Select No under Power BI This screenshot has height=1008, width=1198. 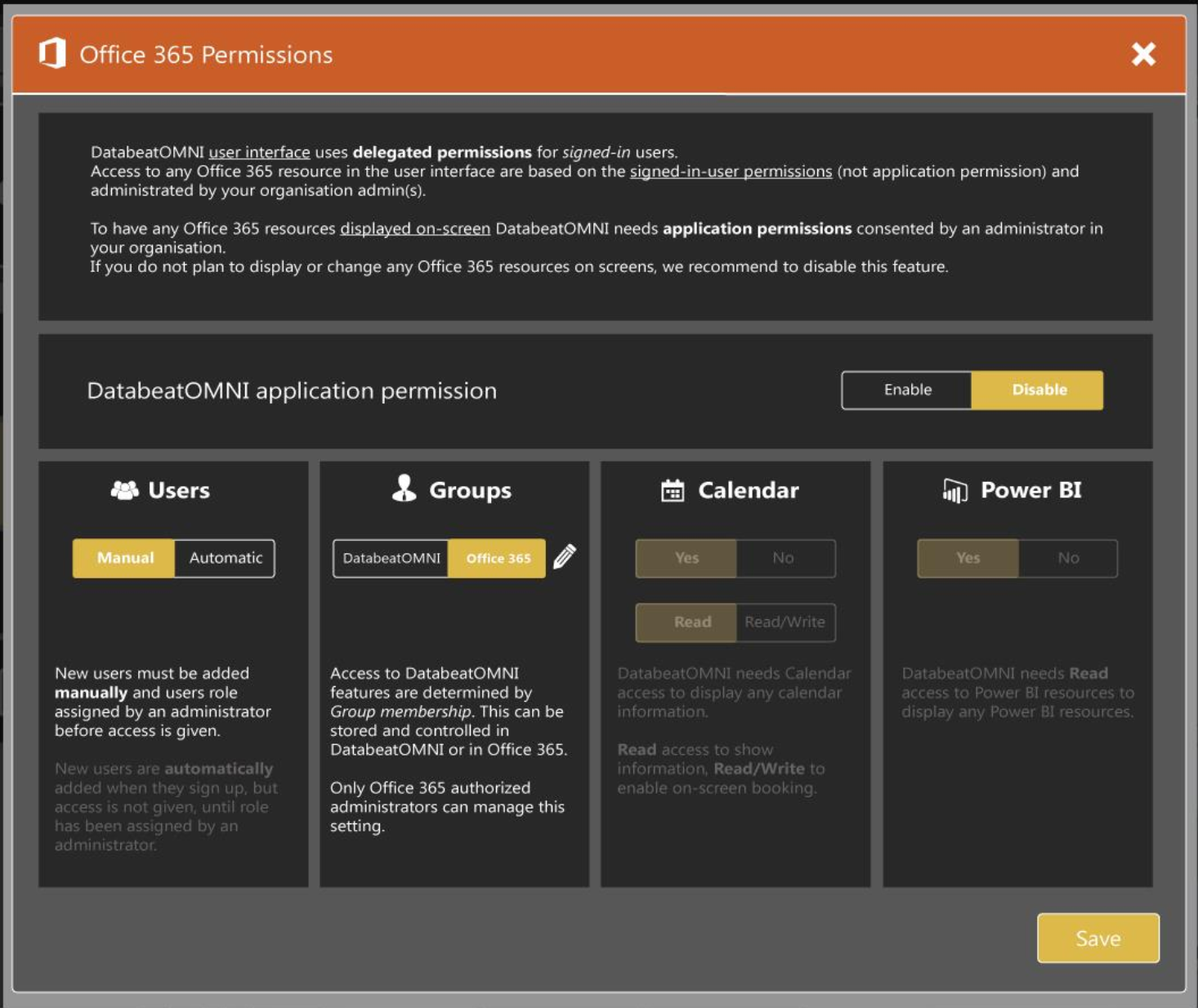pos(1068,558)
